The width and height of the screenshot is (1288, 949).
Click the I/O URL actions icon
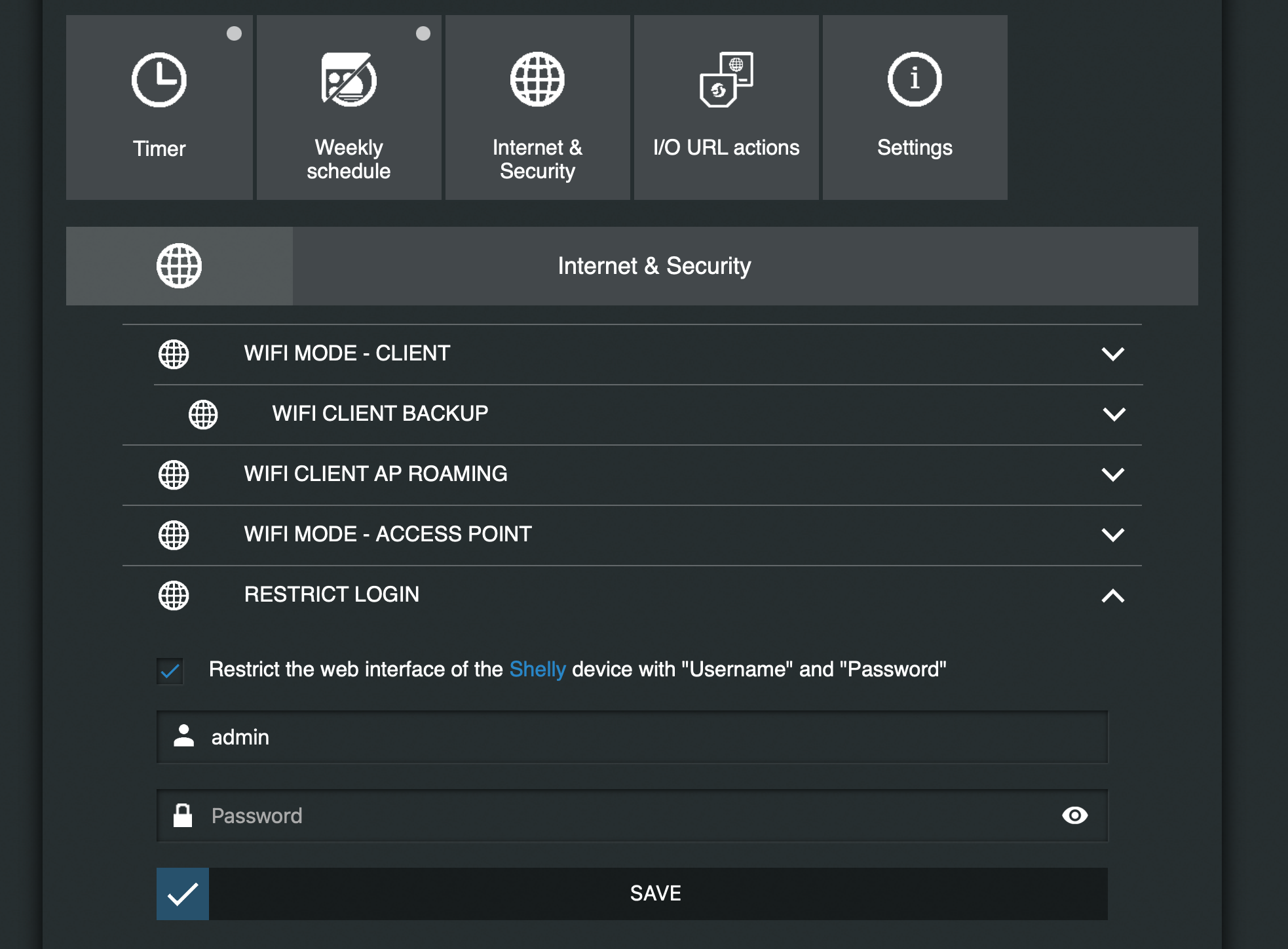click(x=726, y=80)
